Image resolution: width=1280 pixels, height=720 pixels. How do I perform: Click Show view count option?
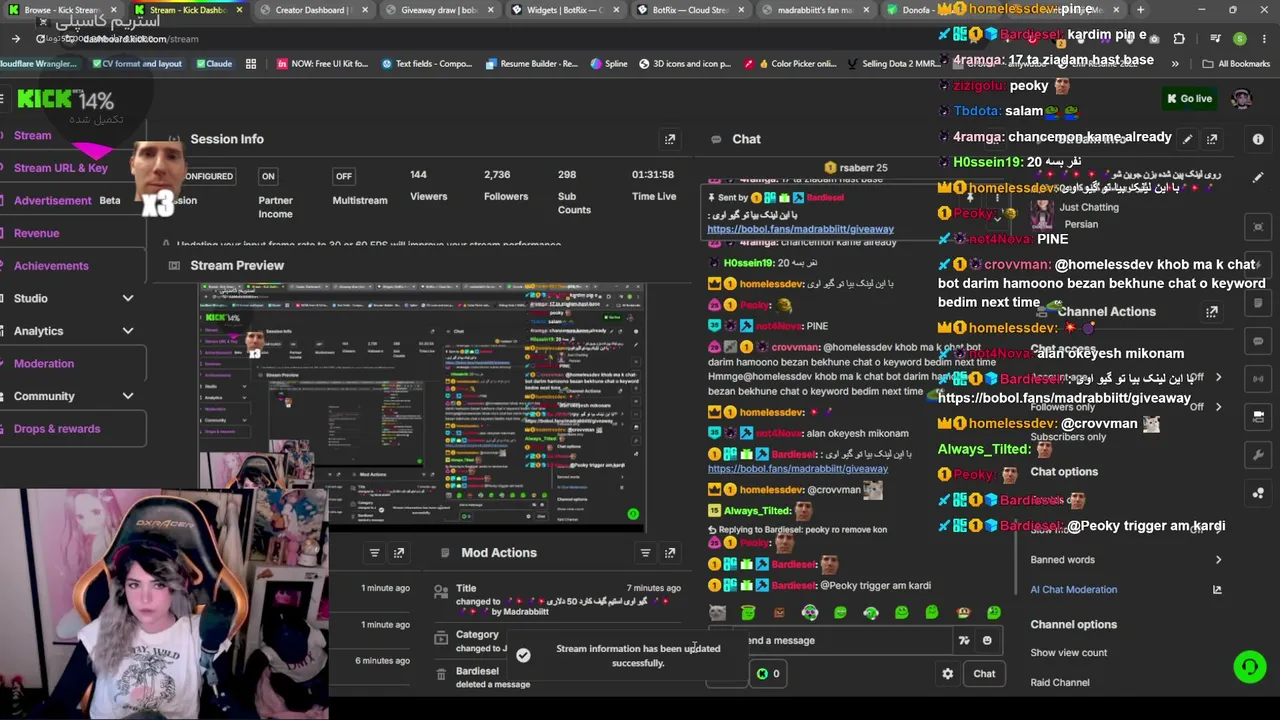(x=1069, y=653)
